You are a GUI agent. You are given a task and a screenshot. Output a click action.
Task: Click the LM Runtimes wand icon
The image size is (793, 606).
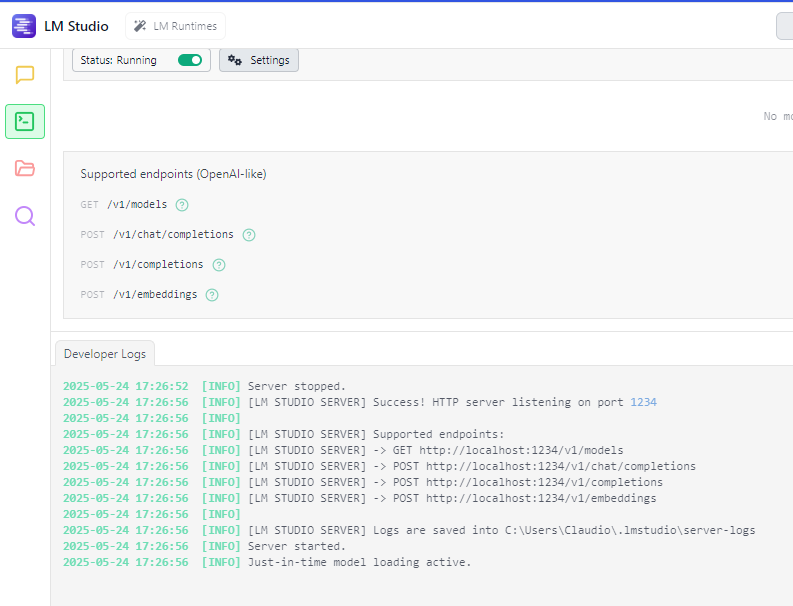tap(140, 26)
